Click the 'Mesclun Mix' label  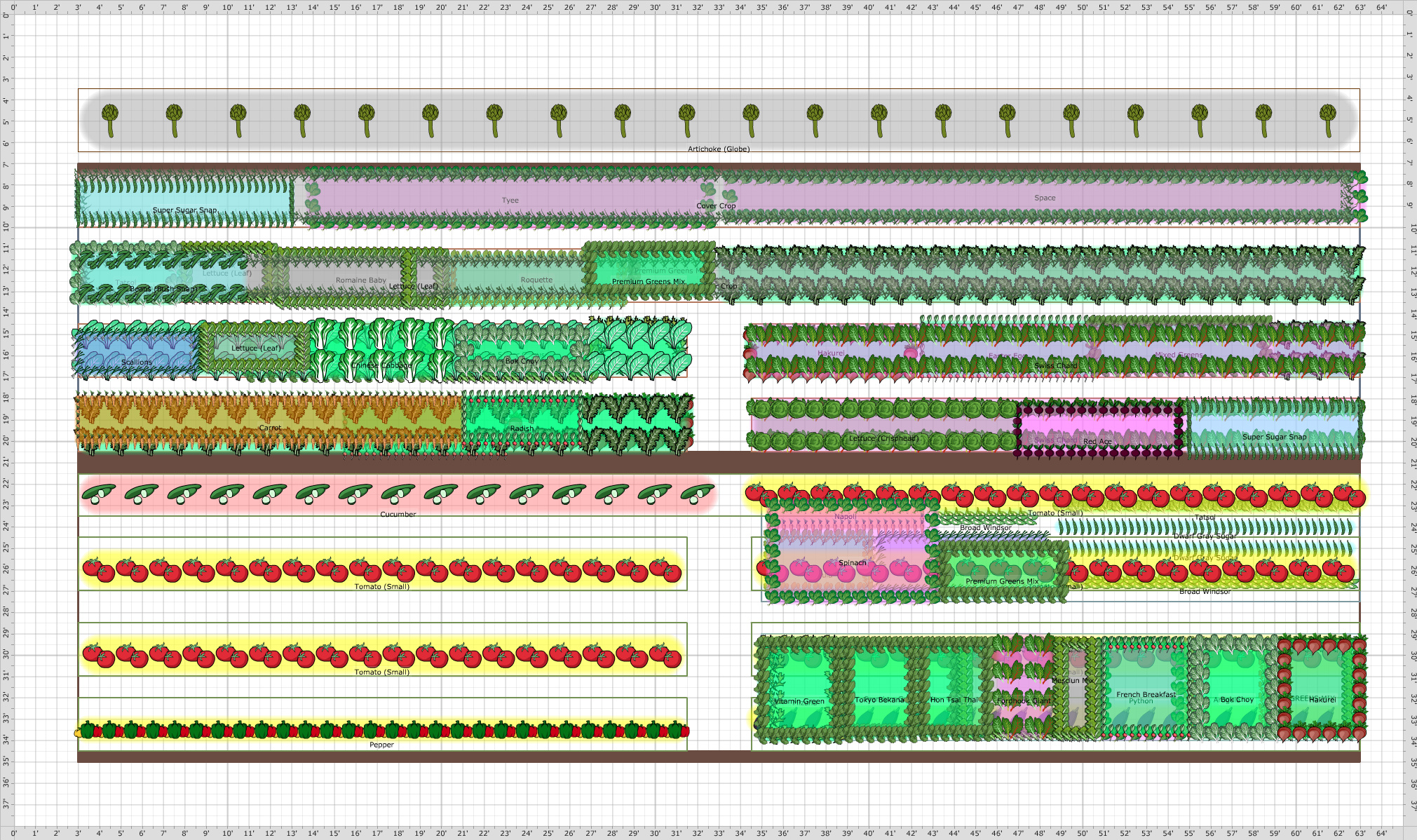tap(1073, 680)
